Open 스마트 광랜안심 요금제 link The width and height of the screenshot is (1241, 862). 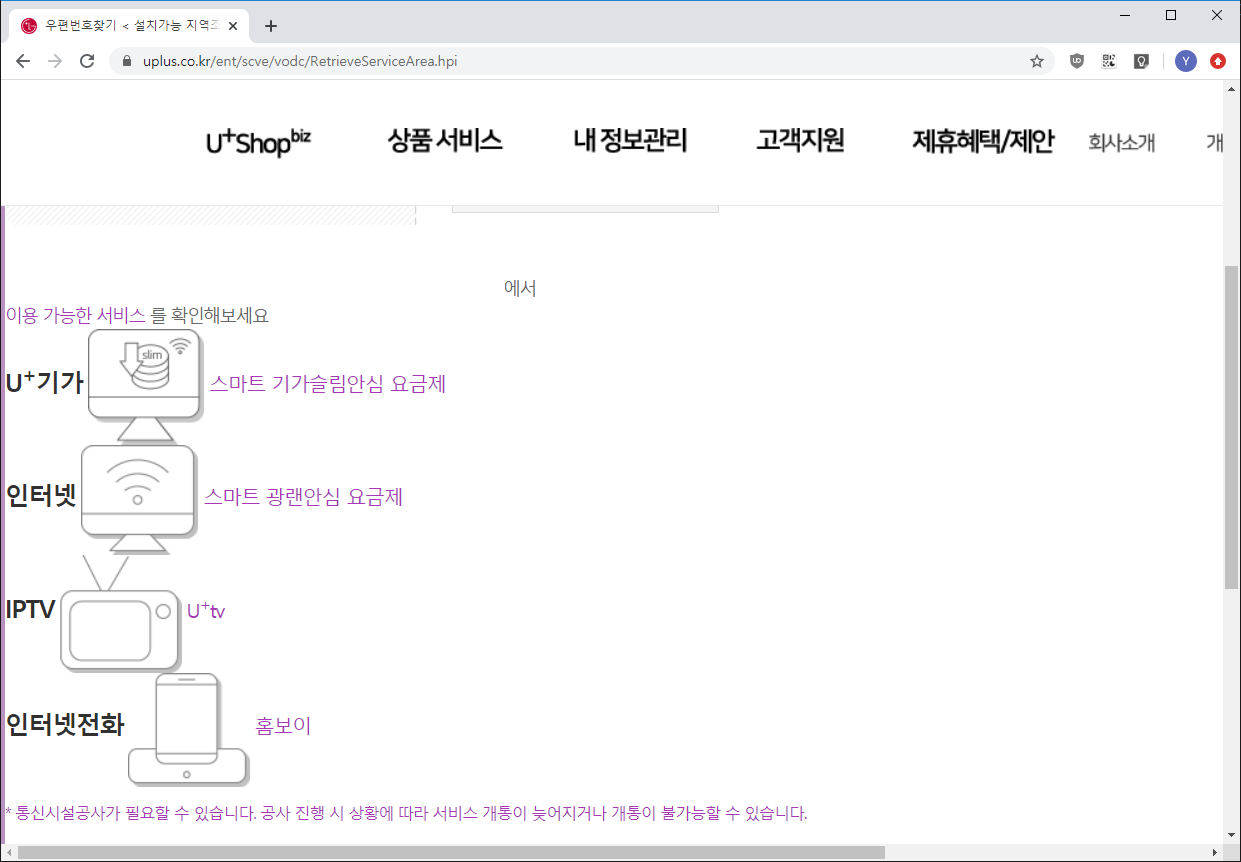click(x=303, y=496)
